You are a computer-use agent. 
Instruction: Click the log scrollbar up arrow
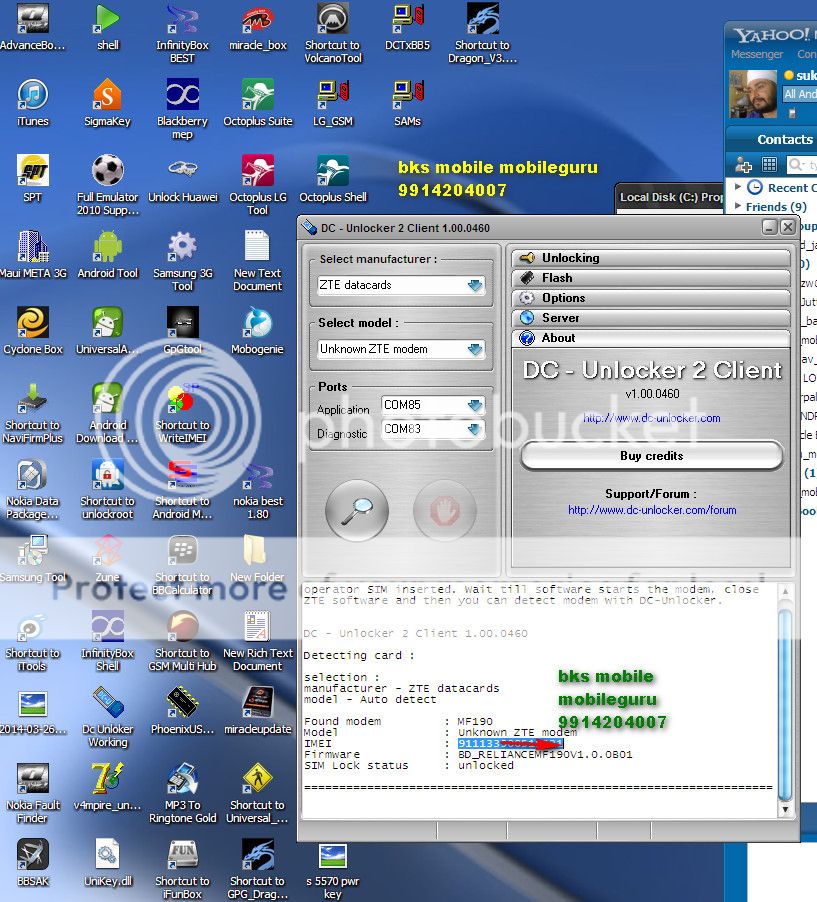point(785,591)
